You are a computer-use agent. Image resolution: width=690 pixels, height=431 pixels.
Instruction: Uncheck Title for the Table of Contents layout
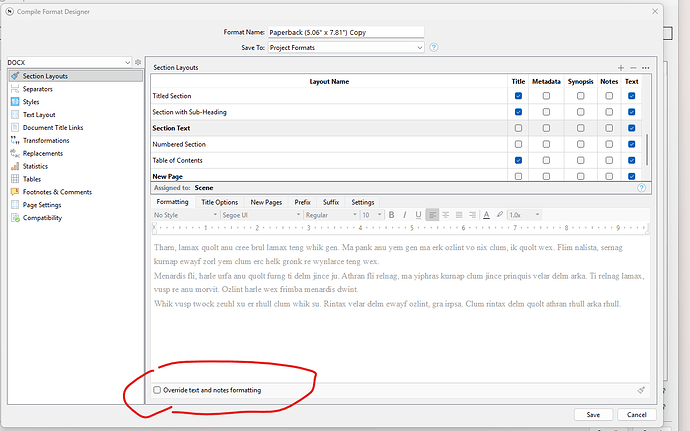(518, 160)
